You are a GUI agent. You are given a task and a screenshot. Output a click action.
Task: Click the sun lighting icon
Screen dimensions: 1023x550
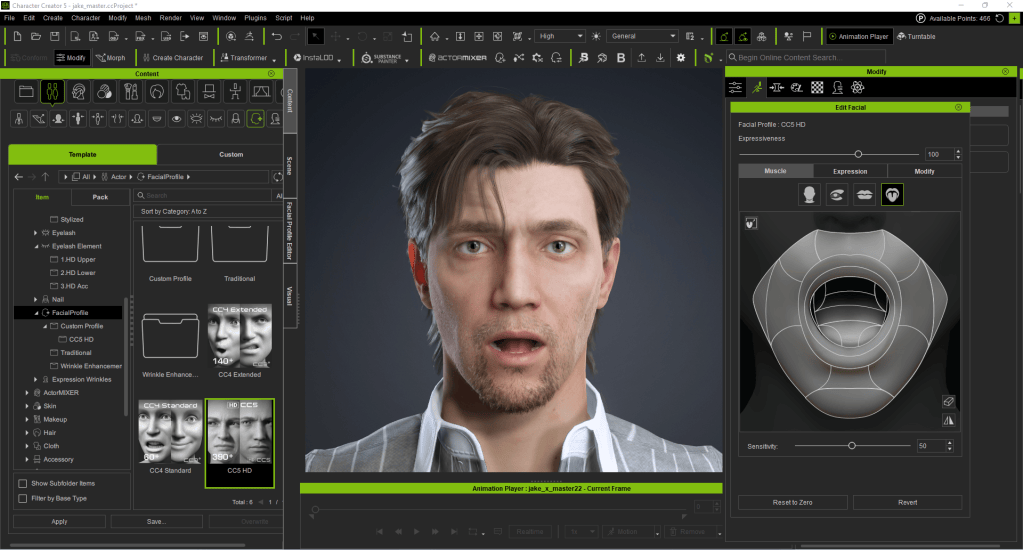pos(596,37)
